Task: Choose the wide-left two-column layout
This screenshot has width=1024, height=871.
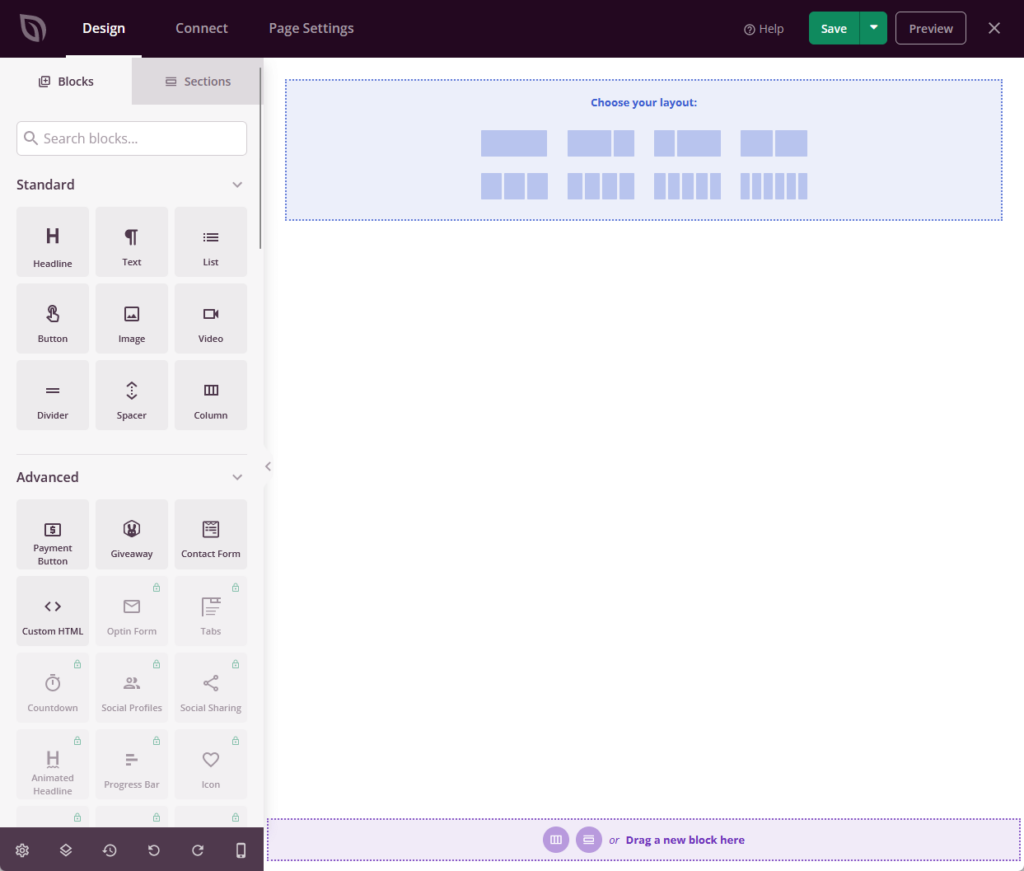Action: click(x=601, y=143)
